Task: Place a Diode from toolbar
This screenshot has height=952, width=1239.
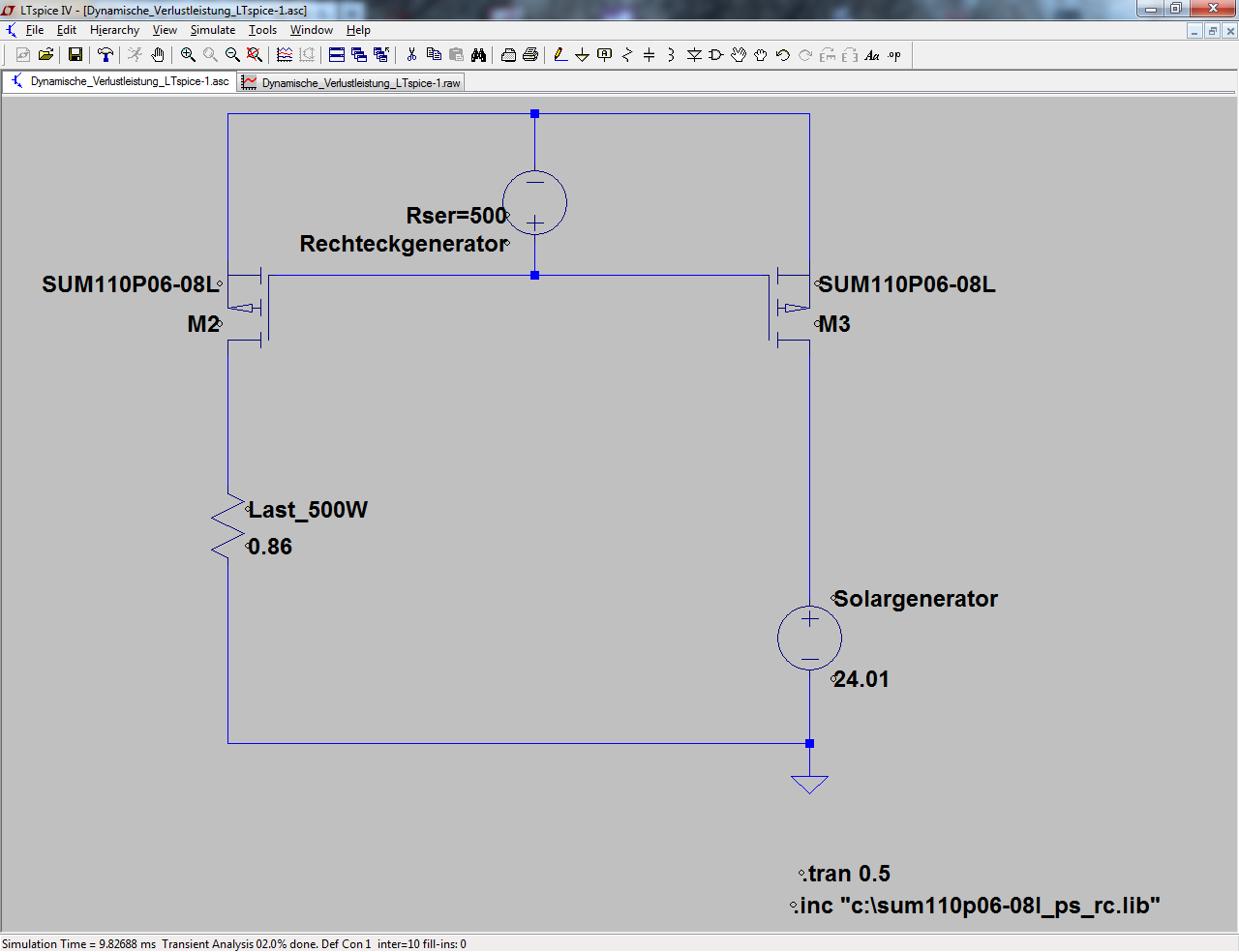Action: pyautogui.click(x=694, y=55)
